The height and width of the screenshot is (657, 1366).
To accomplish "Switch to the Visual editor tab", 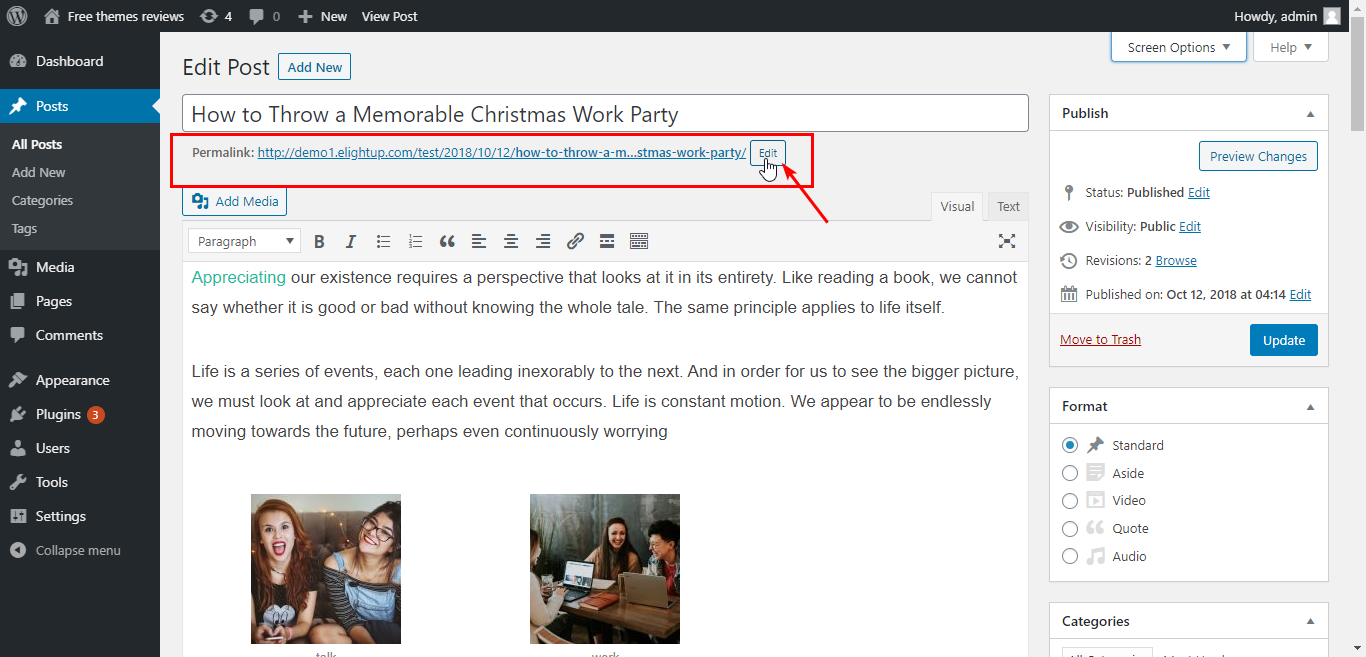I will point(957,207).
